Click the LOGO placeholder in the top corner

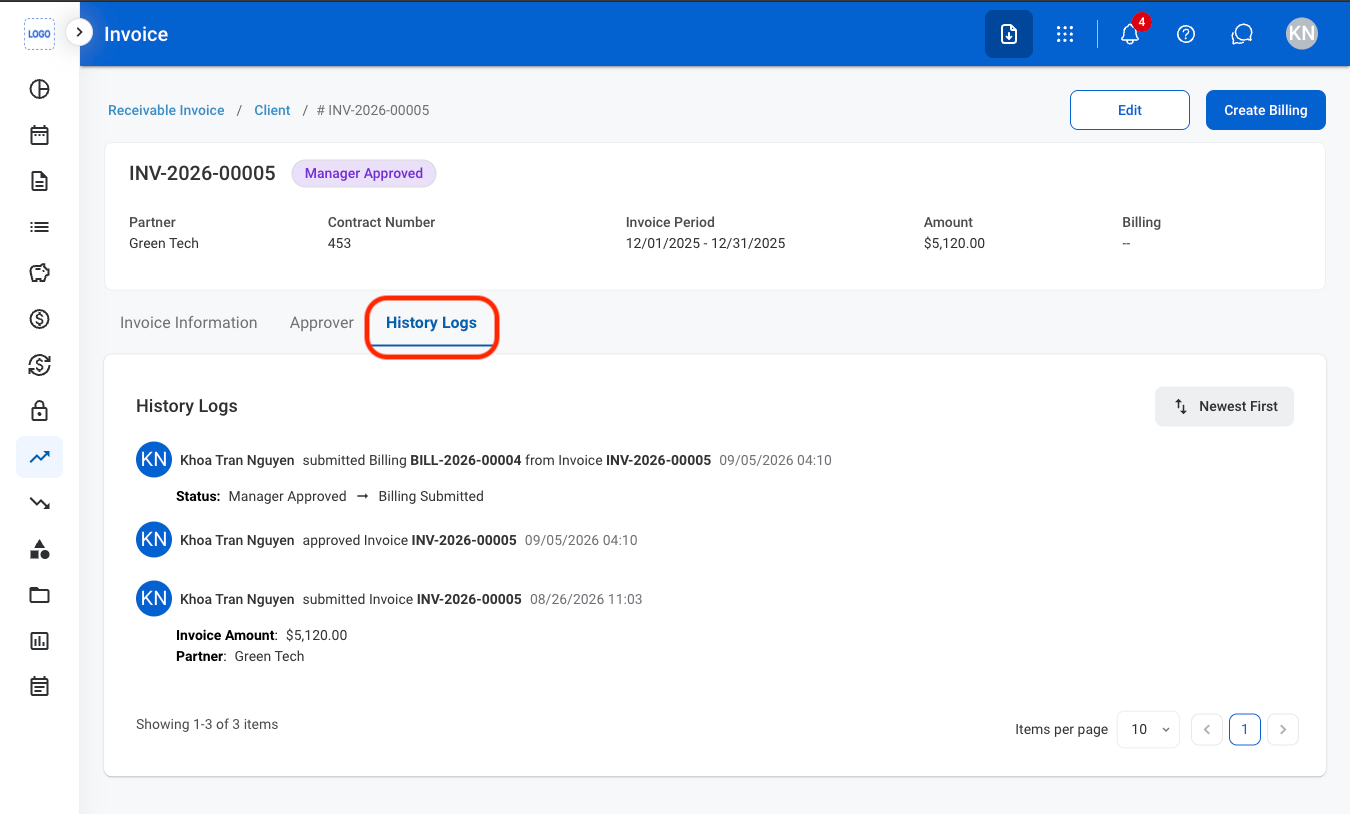[39, 33]
